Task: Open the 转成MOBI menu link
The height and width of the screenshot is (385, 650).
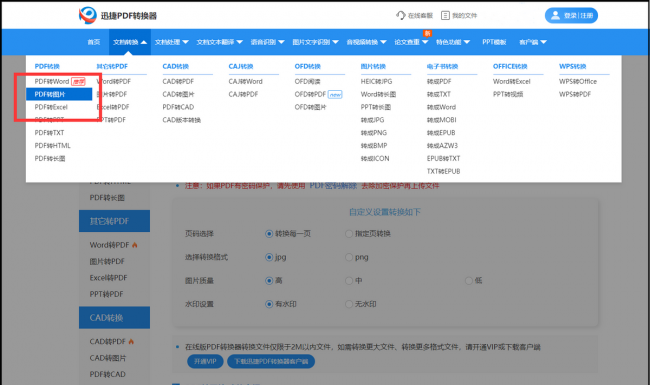Action: click(441, 120)
